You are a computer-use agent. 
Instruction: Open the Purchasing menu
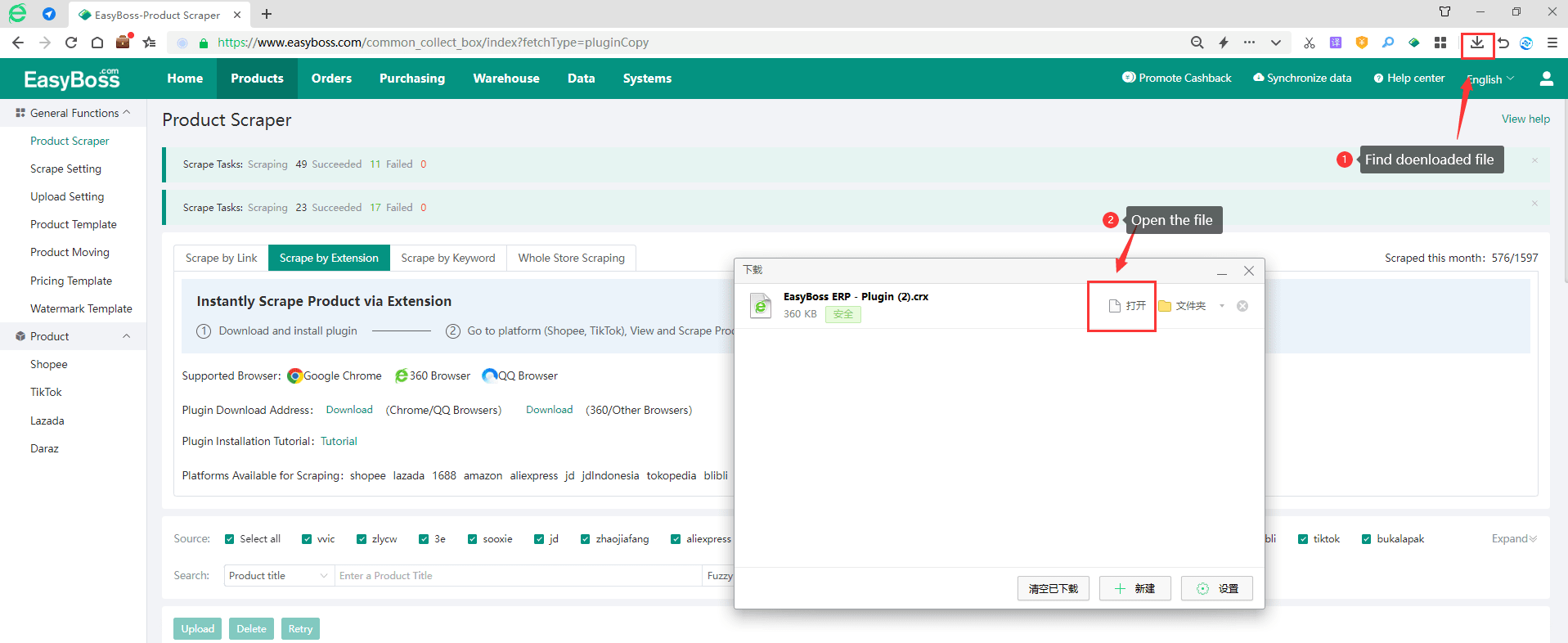pyautogui.click(x=412, y=79)
